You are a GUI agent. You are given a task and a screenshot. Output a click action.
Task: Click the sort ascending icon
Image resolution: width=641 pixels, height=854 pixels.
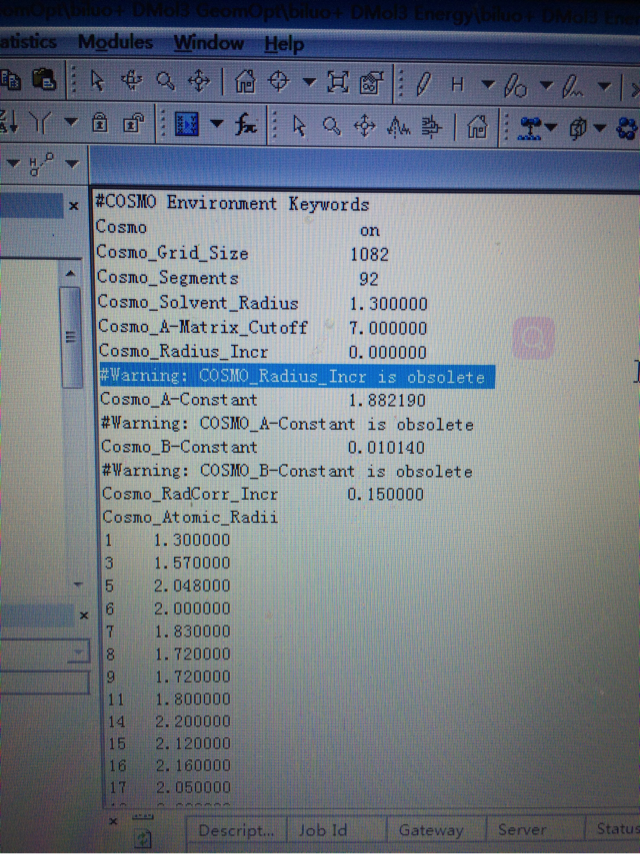coord(9,122)
